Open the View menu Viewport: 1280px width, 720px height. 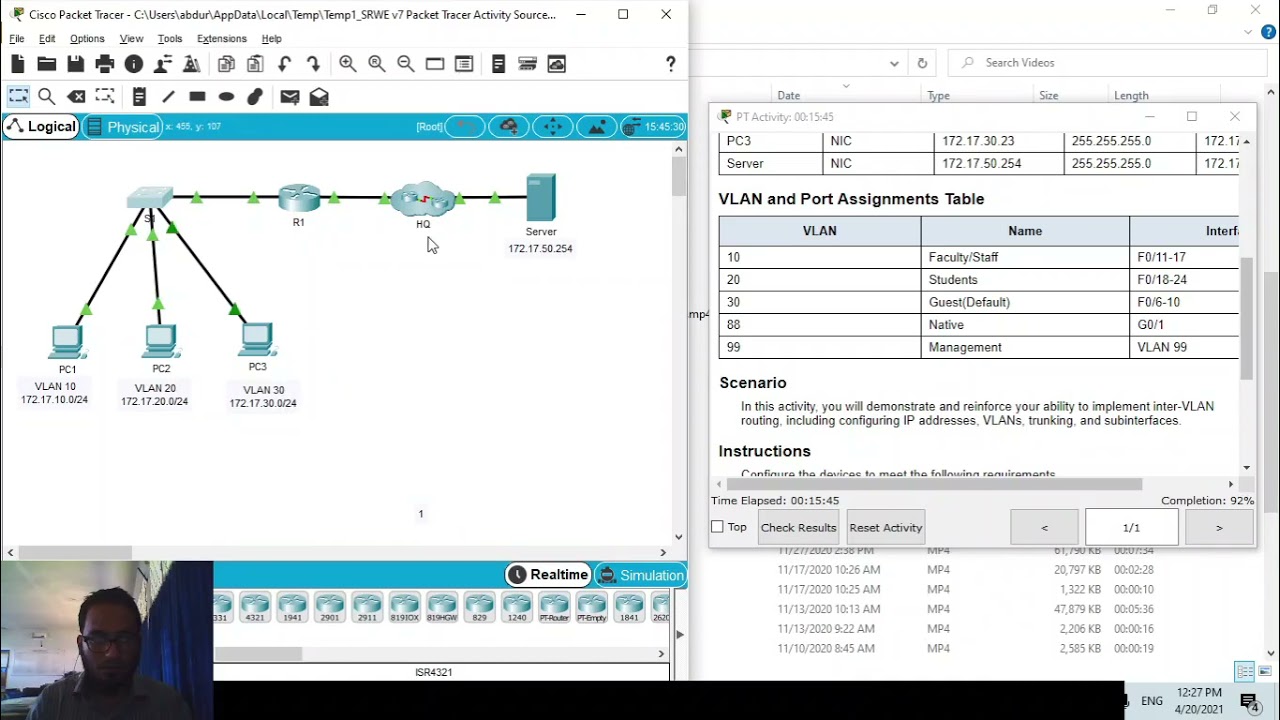point(131,38)
